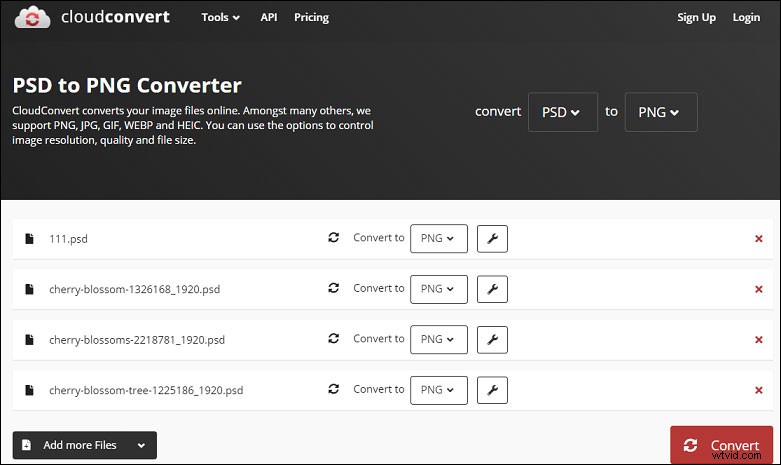Screen dimensions: 781x465
Task: Click the refresh arrows icon beside 111.psd
Action: pos(334,237)
